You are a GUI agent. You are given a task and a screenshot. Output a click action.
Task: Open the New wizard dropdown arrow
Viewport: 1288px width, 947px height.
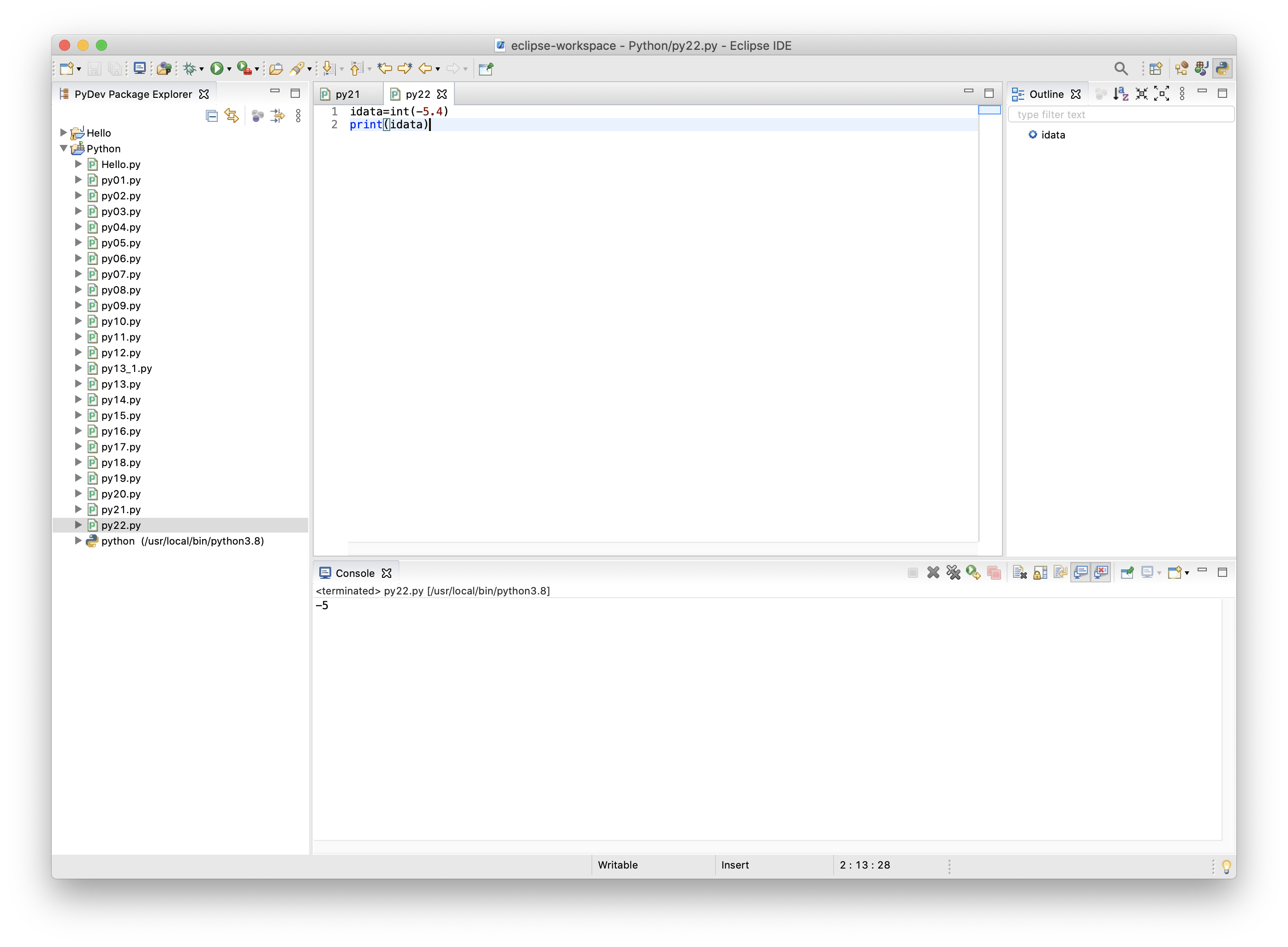[x=78, y=69]
